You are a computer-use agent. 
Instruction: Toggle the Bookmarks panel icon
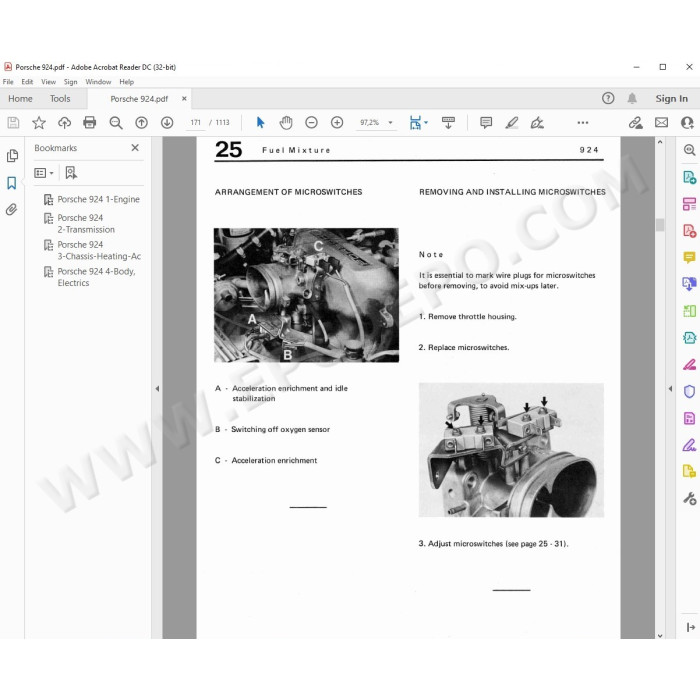12,183
